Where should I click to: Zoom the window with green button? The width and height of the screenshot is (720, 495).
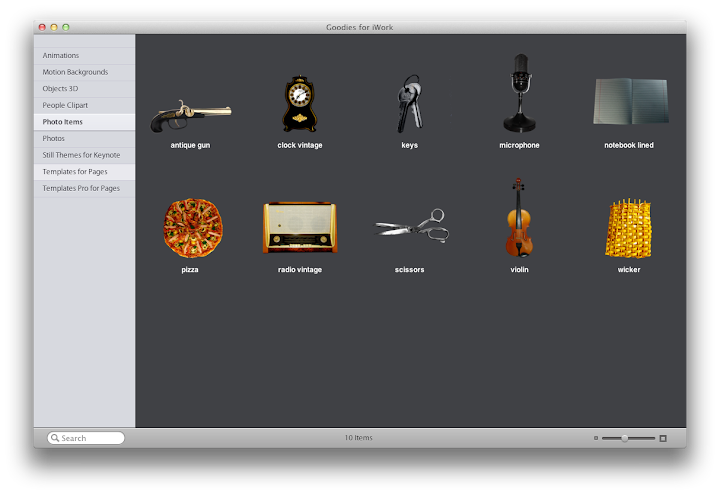66,27
